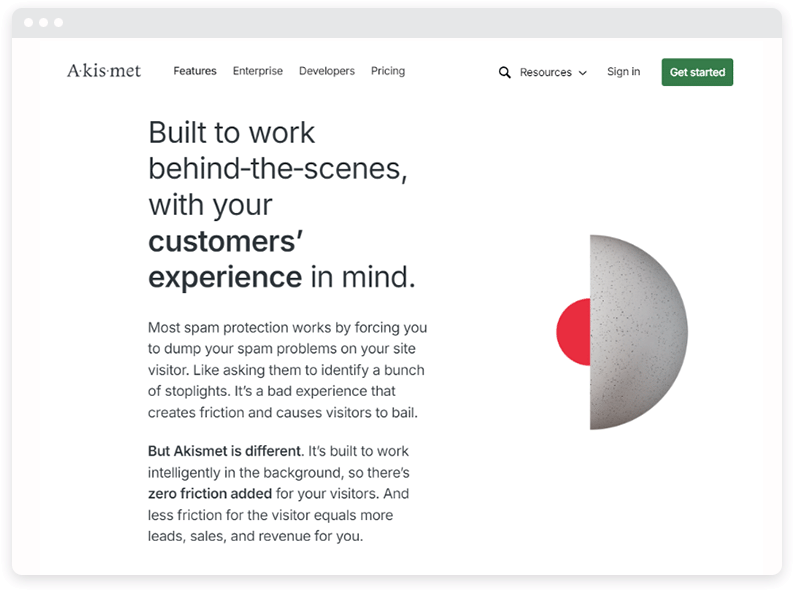Click the 'But Akismet is different' bold text

[x=224, y=451]
